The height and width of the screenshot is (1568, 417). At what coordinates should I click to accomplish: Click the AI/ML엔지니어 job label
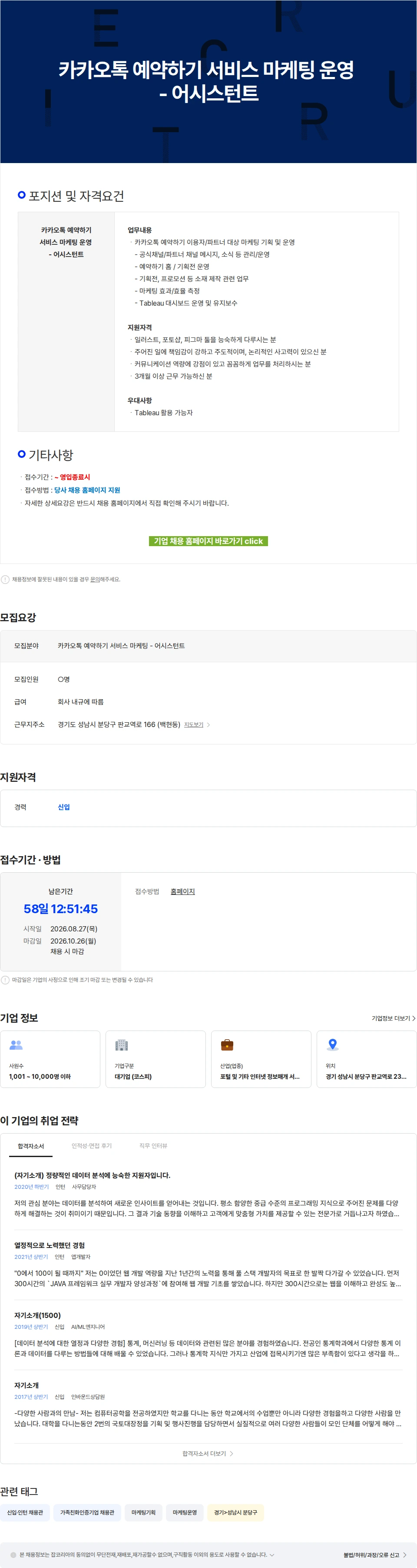tap(88, 1327)
